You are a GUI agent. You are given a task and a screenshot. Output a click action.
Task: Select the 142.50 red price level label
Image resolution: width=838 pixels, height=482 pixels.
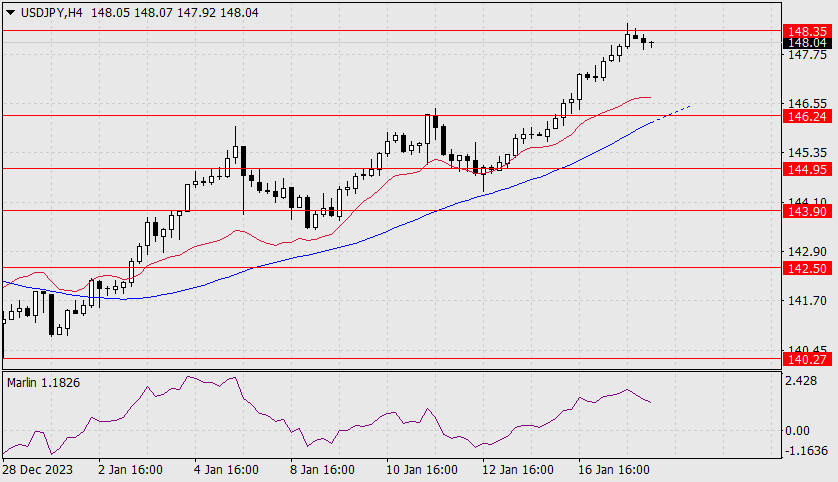click(807, 268)
